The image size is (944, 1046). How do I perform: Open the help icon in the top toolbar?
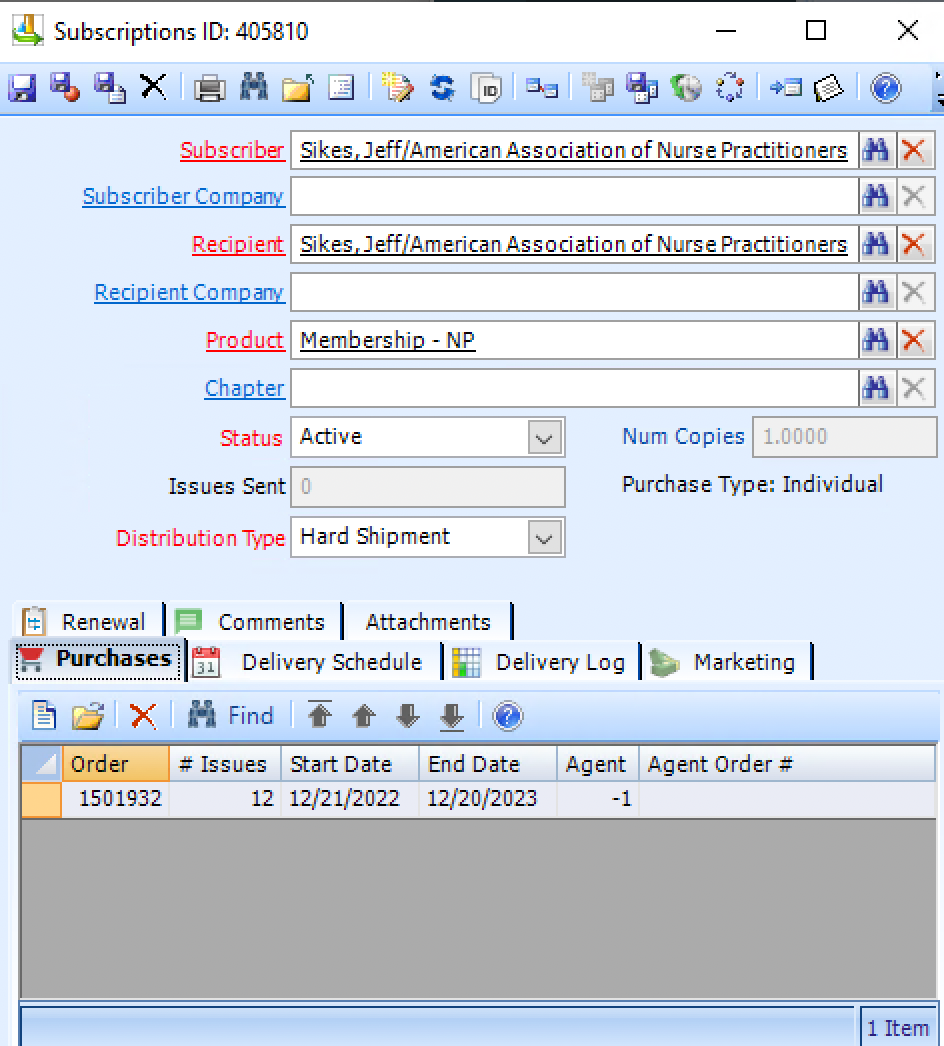(885, 88)
